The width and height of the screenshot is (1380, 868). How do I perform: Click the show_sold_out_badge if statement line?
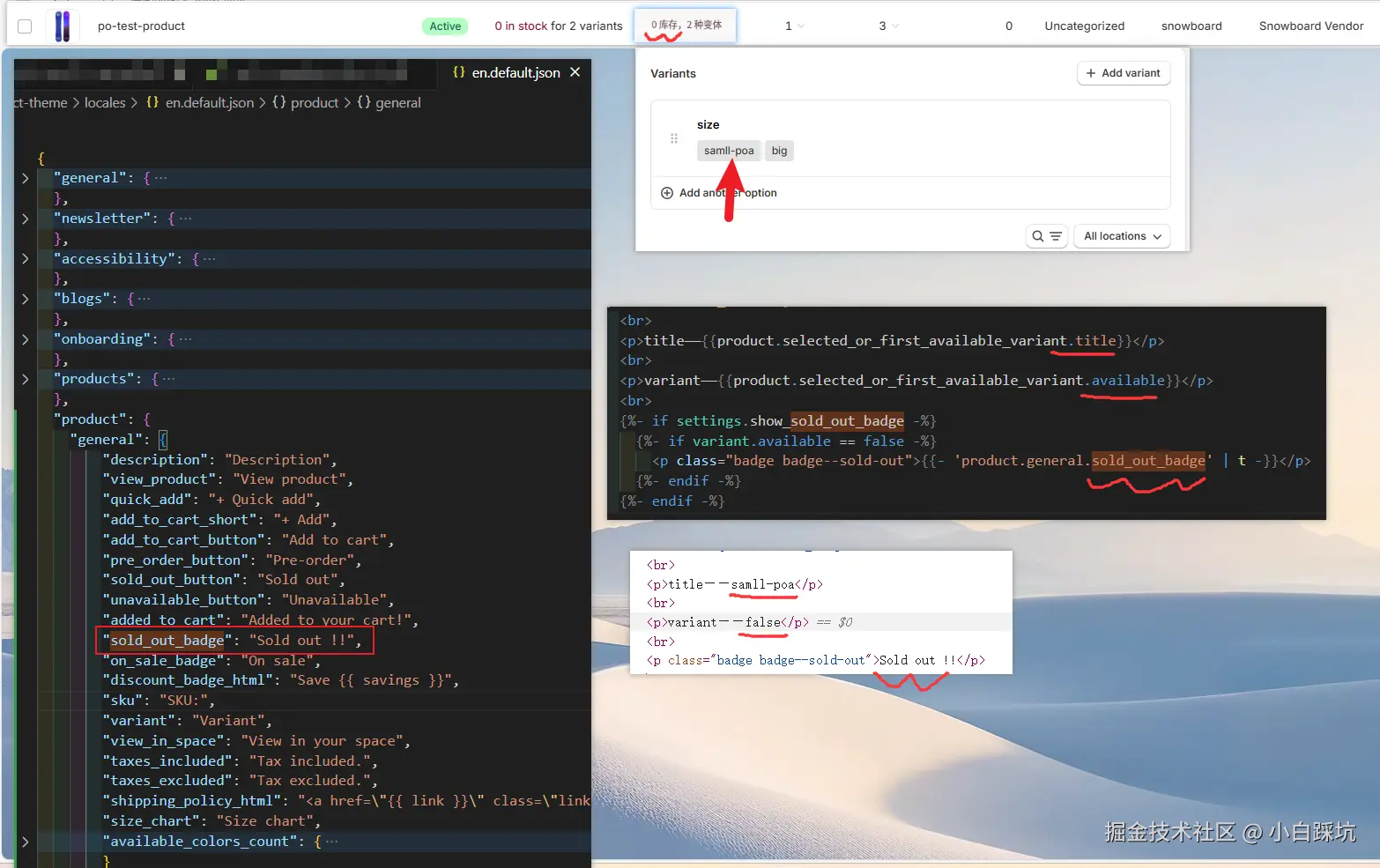click(778, 421)
